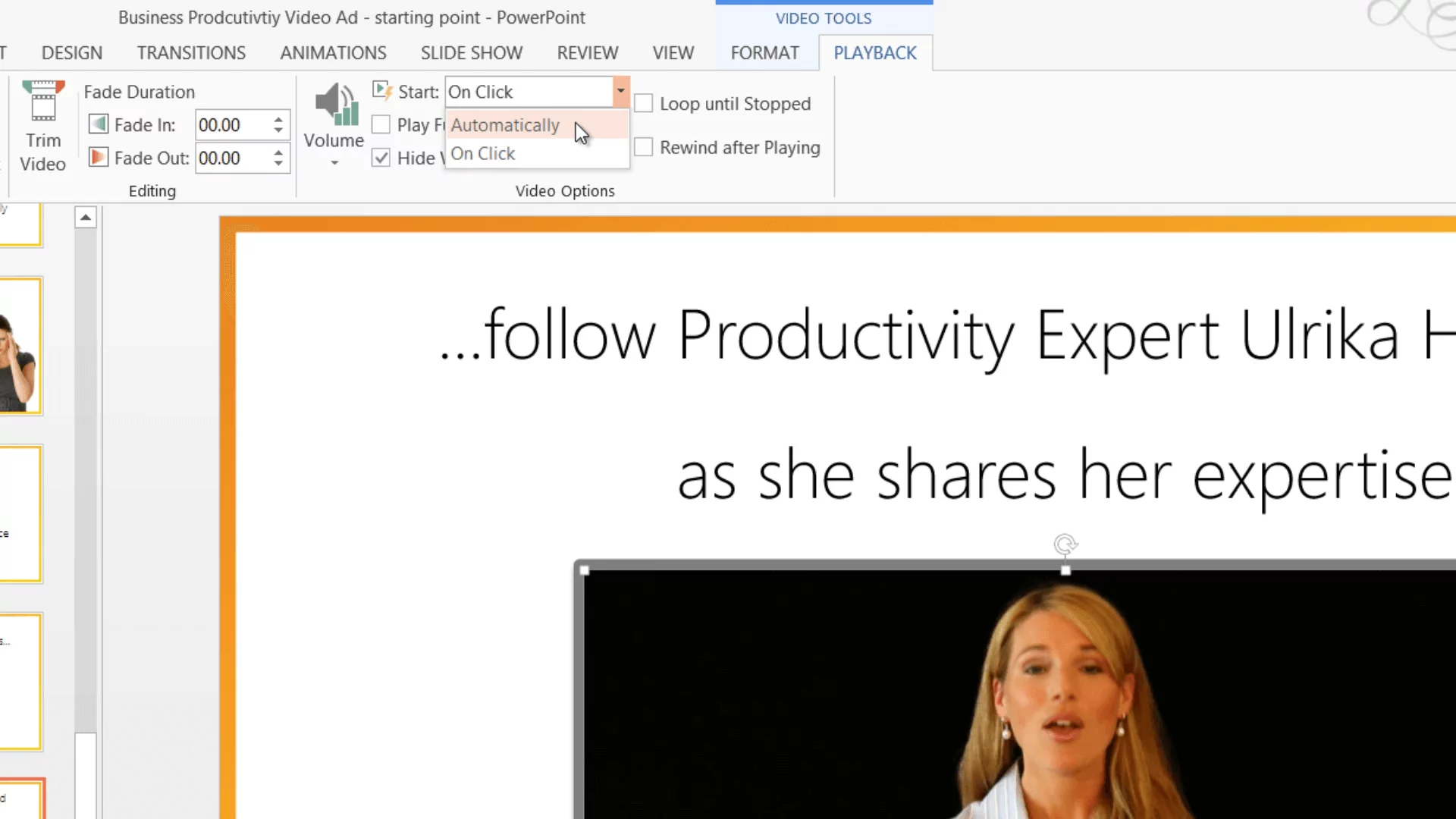The height and width of the screenshot is (819, 1456).
Task: Decrease Fade Out duration with down arrow
Action: point(278,163)
